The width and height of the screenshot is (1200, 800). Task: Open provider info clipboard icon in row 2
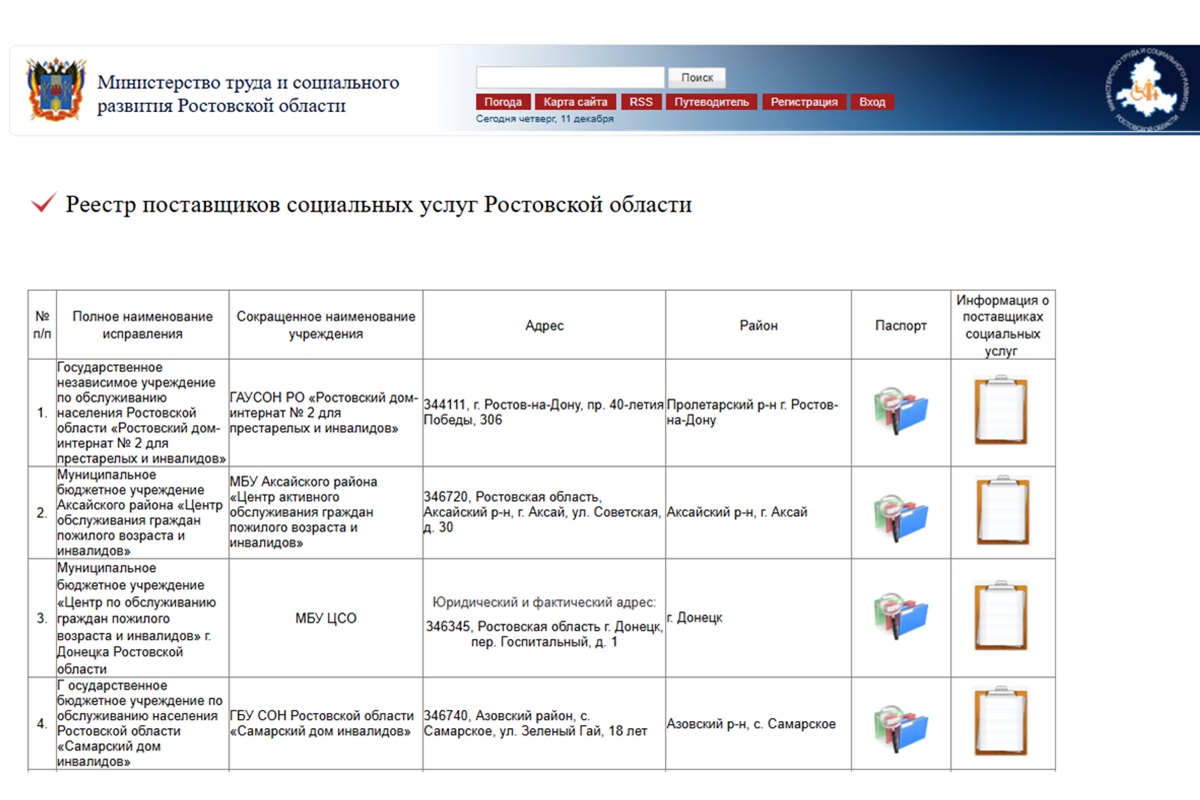(x=1001, y=512)
